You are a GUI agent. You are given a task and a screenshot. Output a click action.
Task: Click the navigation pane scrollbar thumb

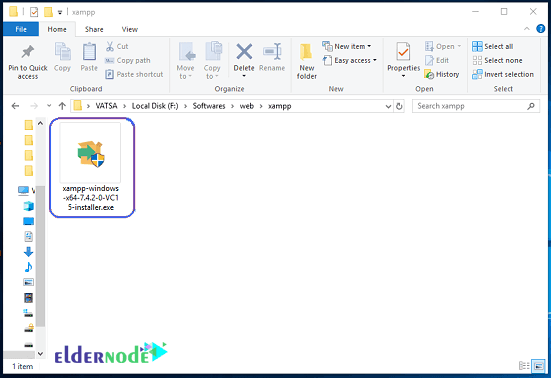tap(40, 256)
